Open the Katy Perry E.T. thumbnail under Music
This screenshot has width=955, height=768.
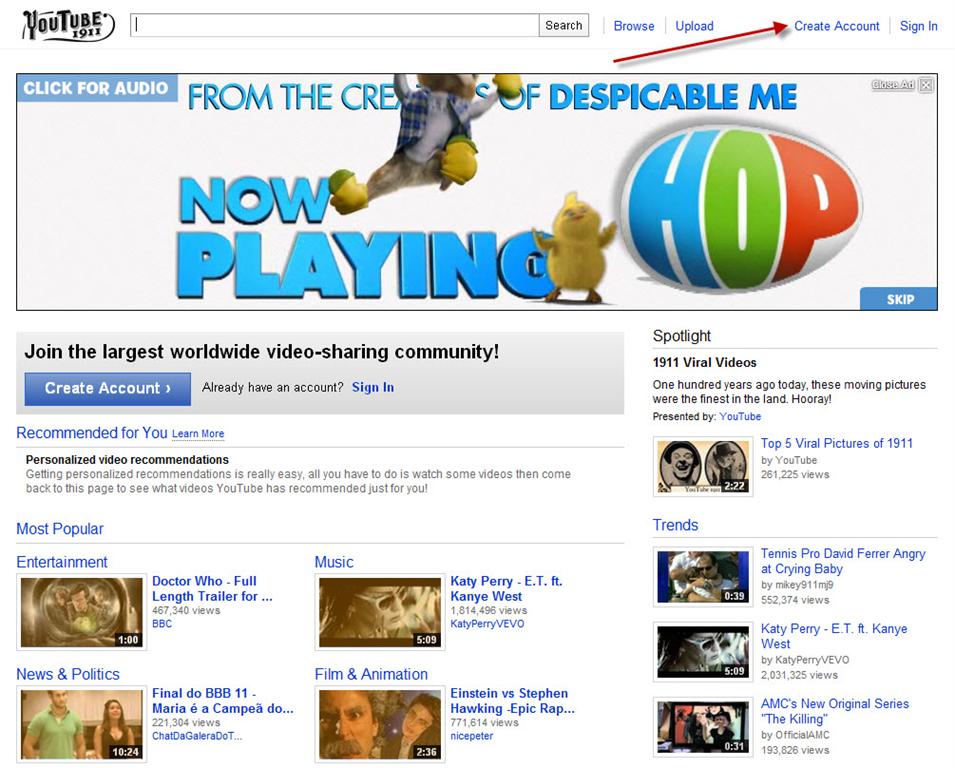pos(380,612)
